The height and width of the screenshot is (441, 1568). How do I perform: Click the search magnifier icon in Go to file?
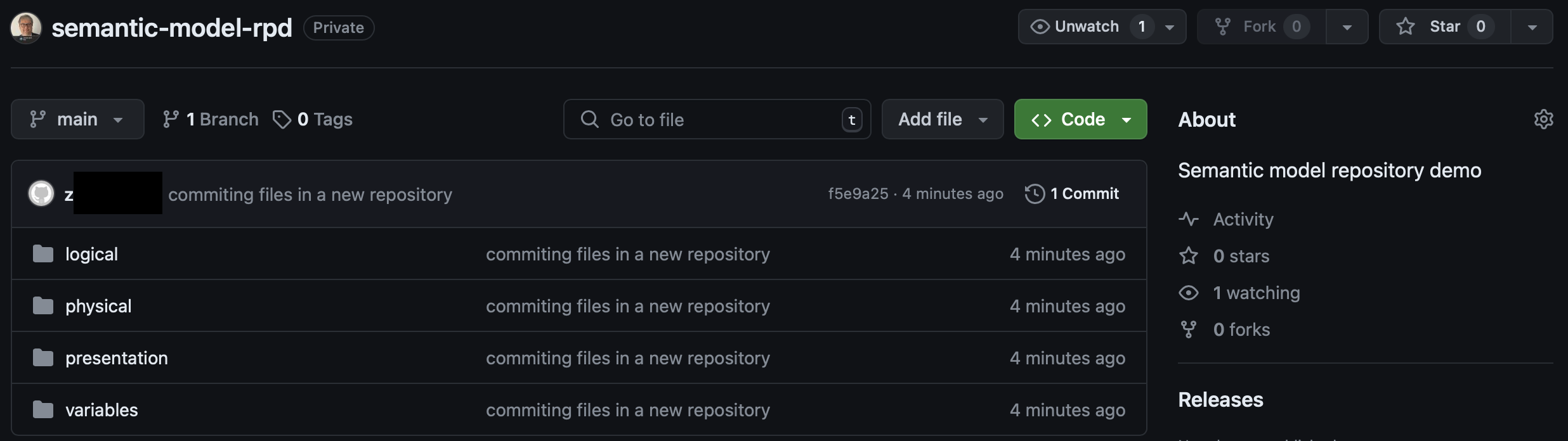[x=590, y=119]
